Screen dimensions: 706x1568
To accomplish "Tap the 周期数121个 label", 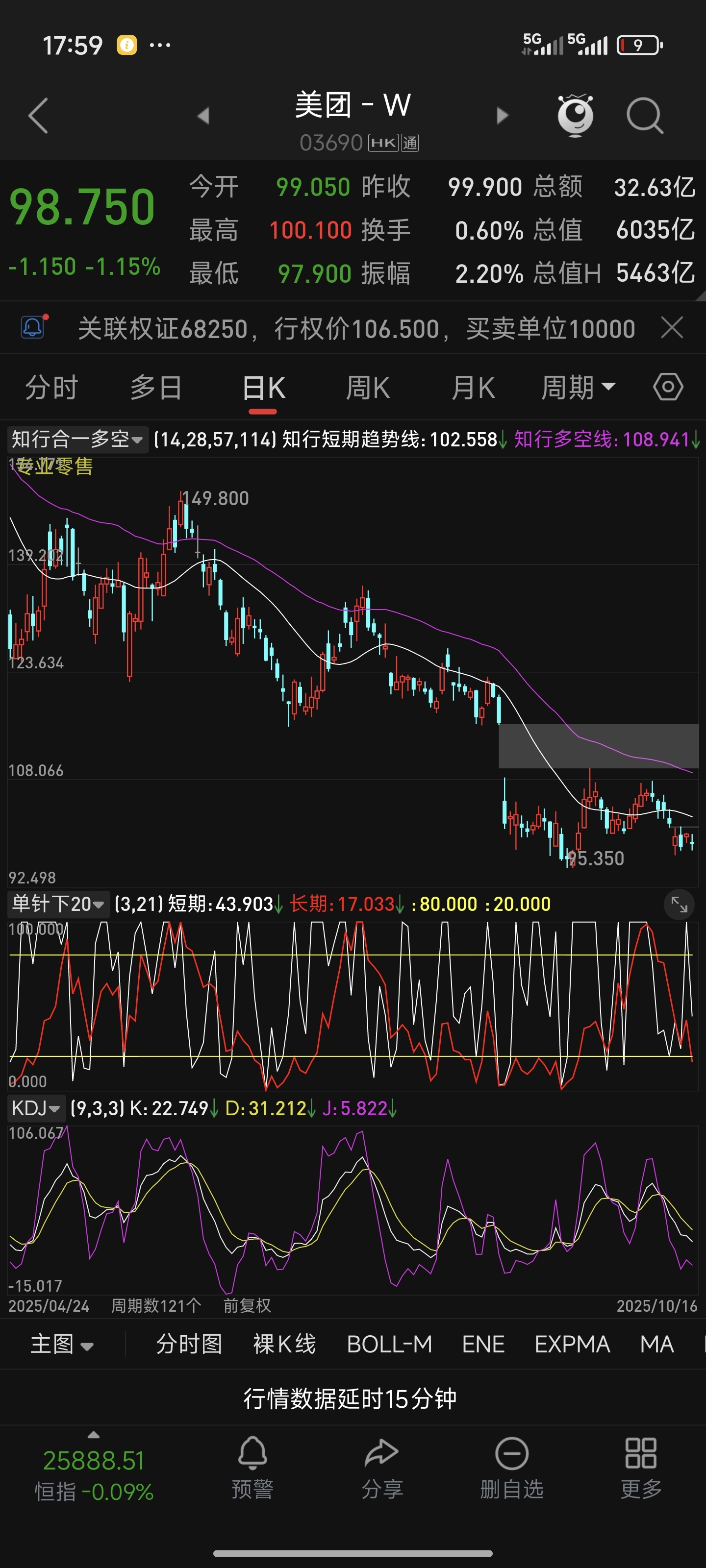I will 156,1306.
